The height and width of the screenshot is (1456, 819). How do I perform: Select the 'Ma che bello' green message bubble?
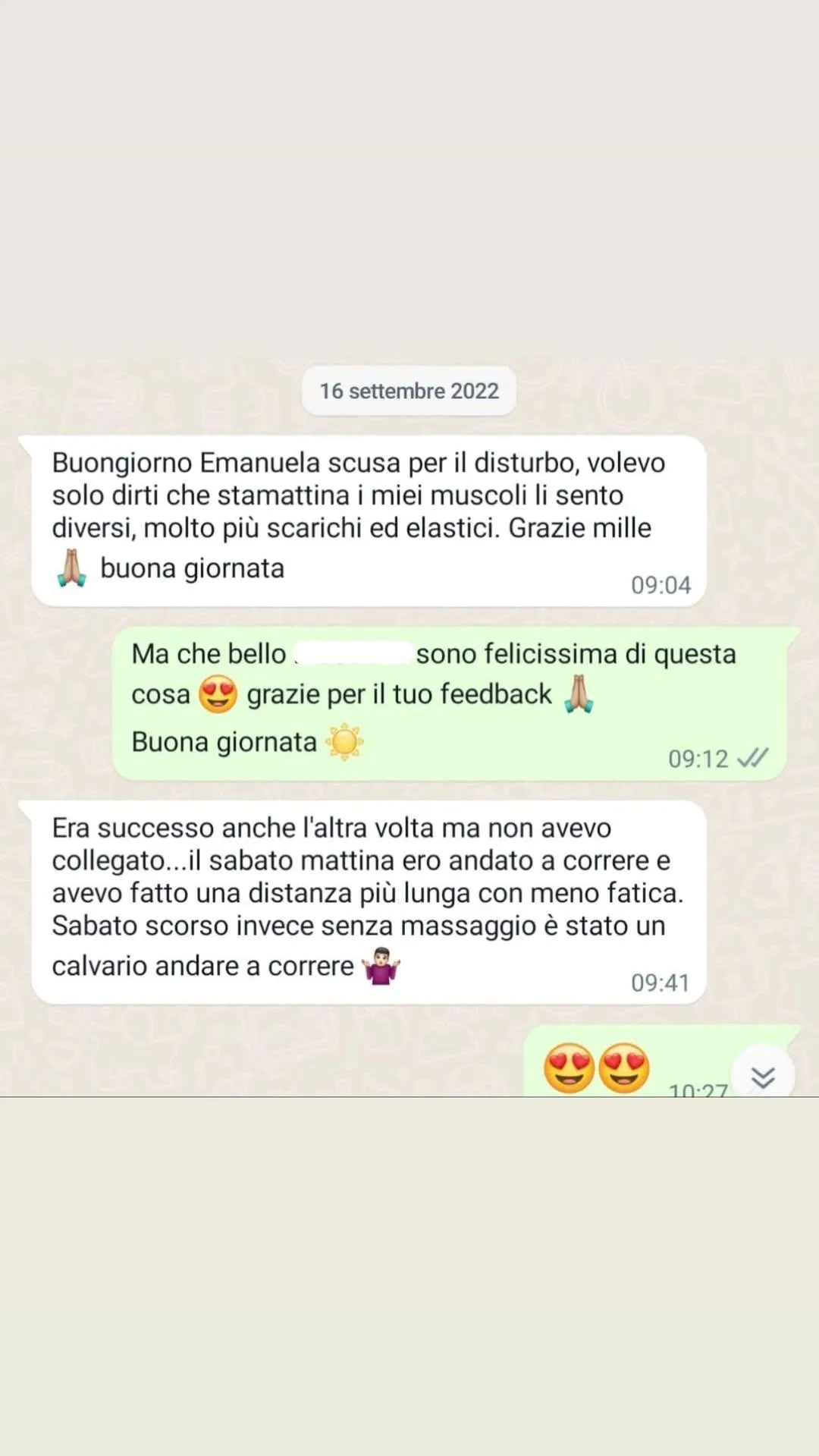(449, 703)
